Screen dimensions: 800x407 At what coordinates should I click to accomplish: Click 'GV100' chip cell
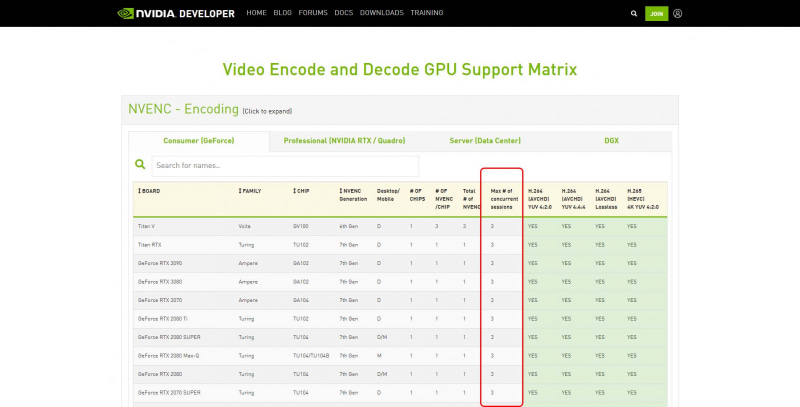tap(301, 226)
